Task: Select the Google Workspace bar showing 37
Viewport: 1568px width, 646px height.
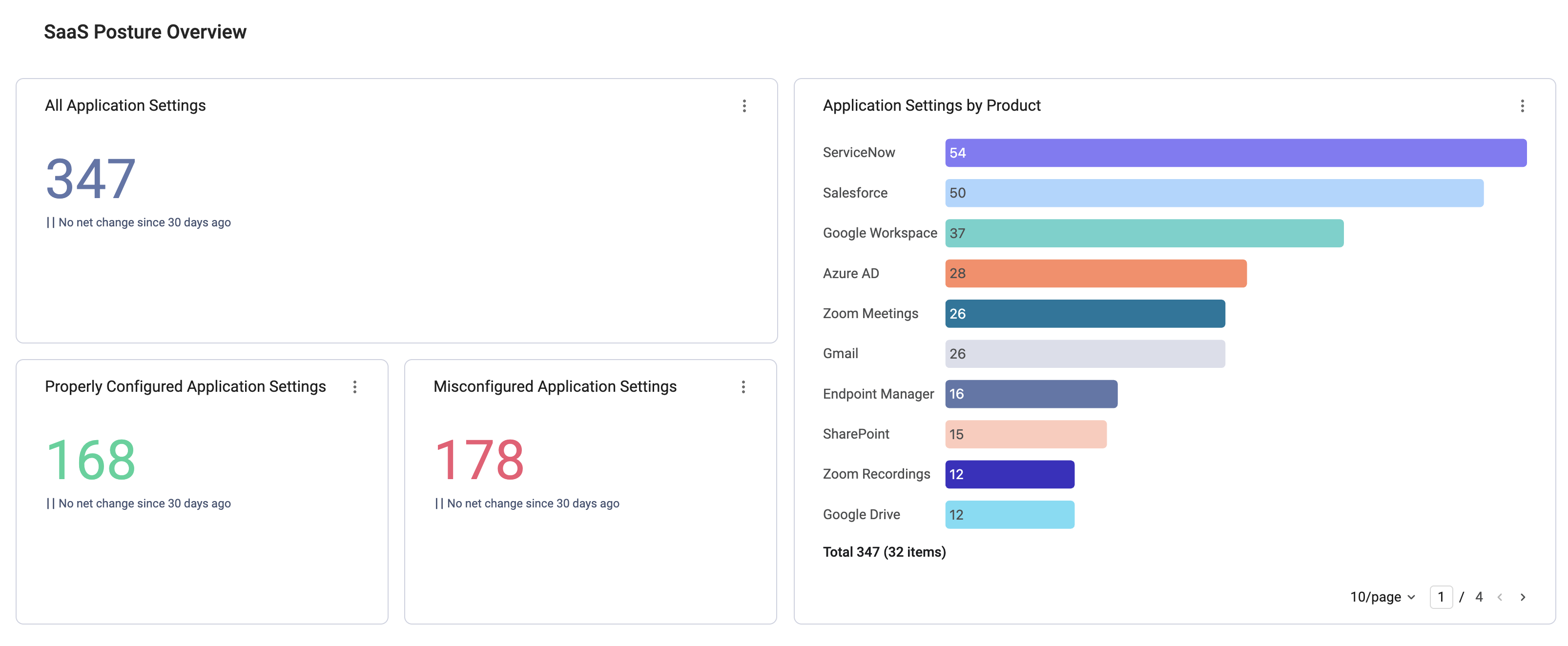Action: [x=1144, y=233]
